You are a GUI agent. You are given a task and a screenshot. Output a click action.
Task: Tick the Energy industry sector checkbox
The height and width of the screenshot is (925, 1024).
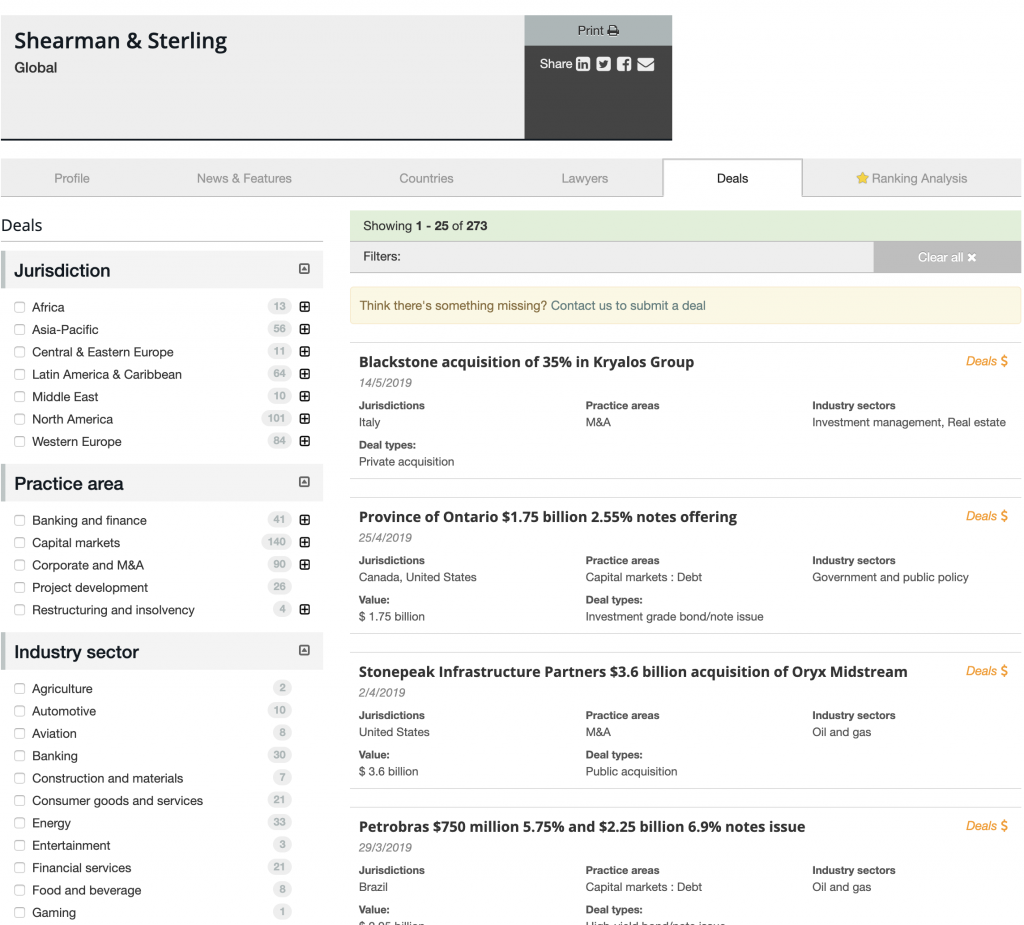point(20,823)
